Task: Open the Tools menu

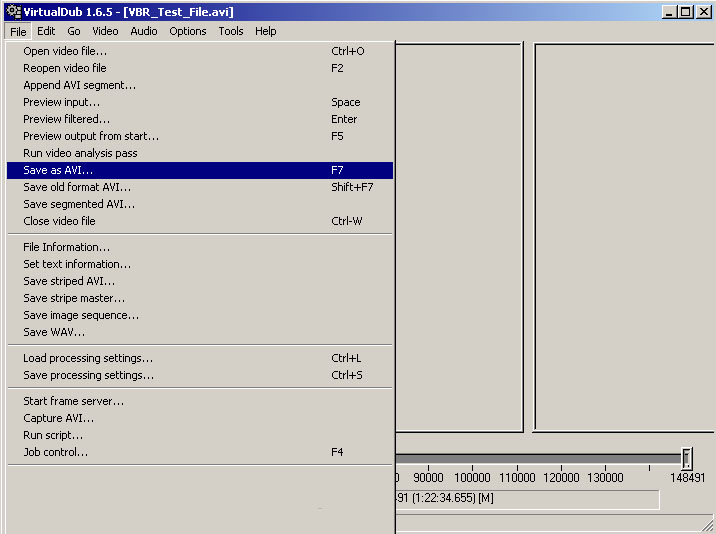Action: [231, 31]
